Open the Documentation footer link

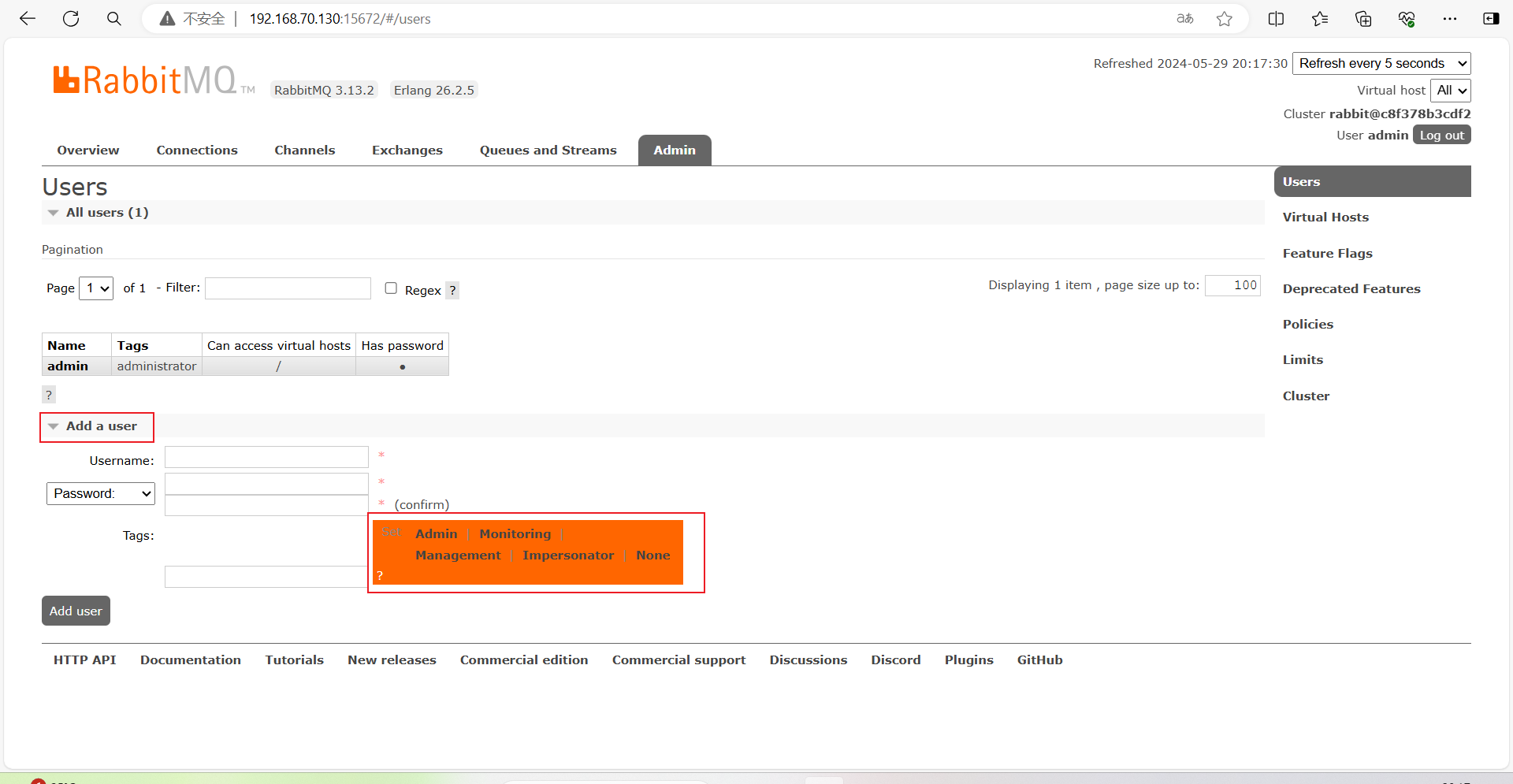pos(191,660)
